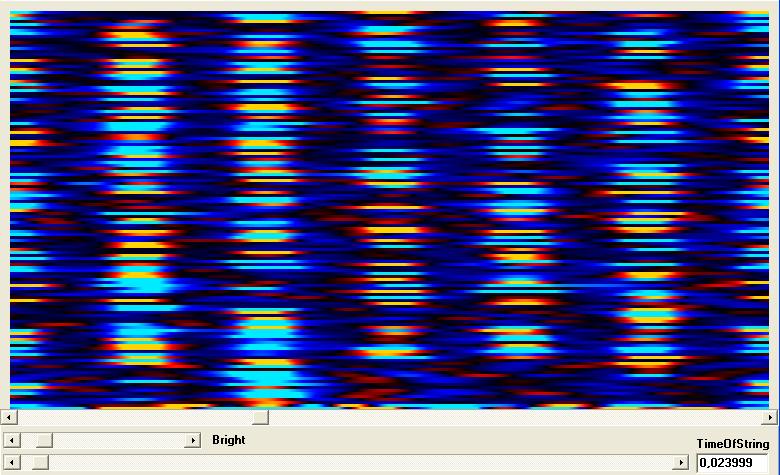
Task: Click the Bright slider left arrow
Action: 12,440
